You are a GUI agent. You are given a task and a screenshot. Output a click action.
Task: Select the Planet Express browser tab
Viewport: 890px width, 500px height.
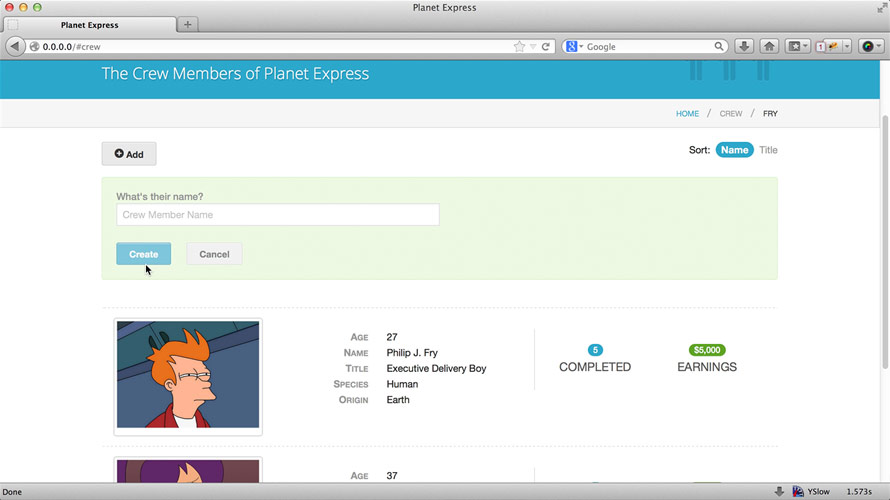[90, 25]
